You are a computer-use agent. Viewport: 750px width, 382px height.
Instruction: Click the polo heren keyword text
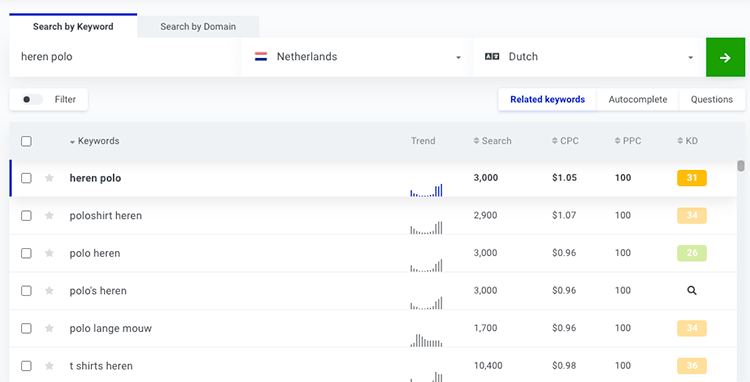tap(95, 253)
